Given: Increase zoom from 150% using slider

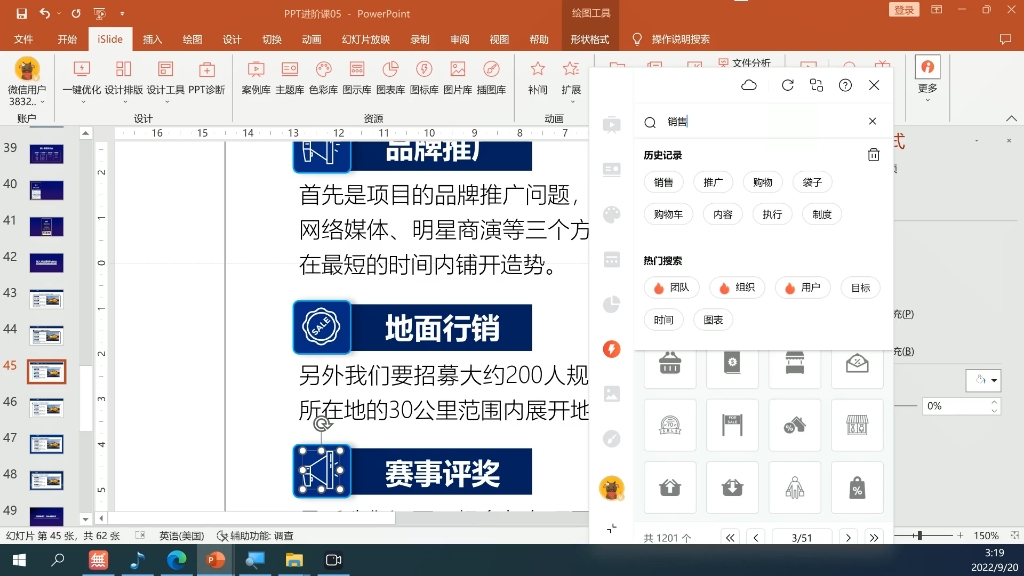Looking at the screenshot, I should click(962, 535).
